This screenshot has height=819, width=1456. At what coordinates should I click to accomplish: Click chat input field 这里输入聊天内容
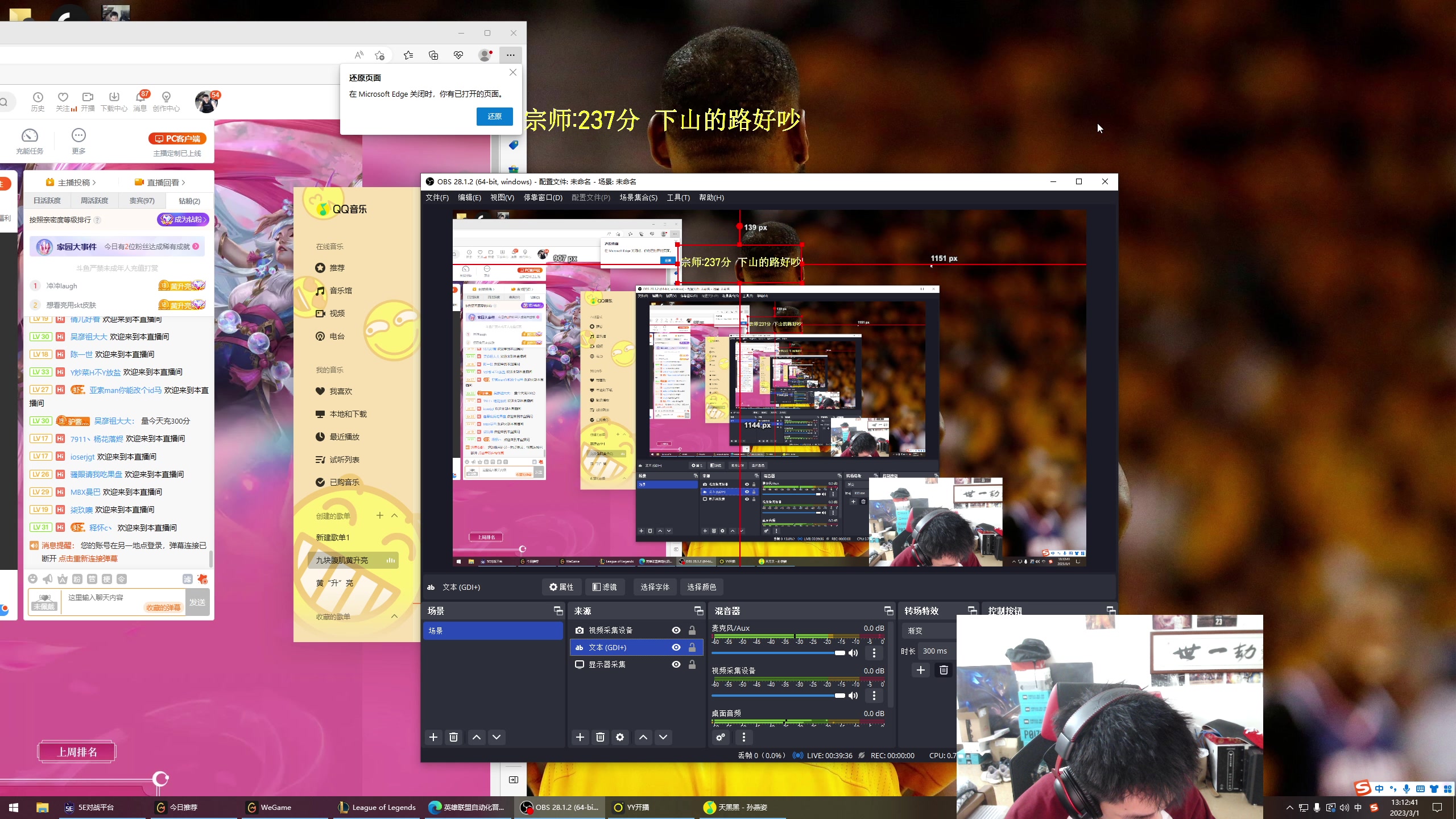click(x=123, y=601)
